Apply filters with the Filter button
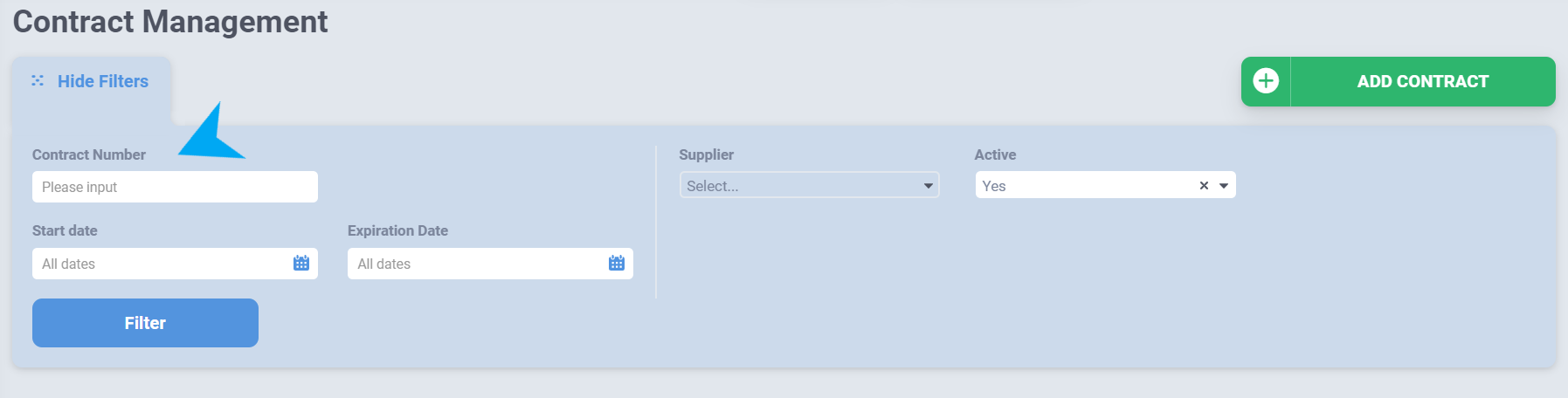This screenshot has height=398, width=1568. pyautogui.click(x=145, y=323)
